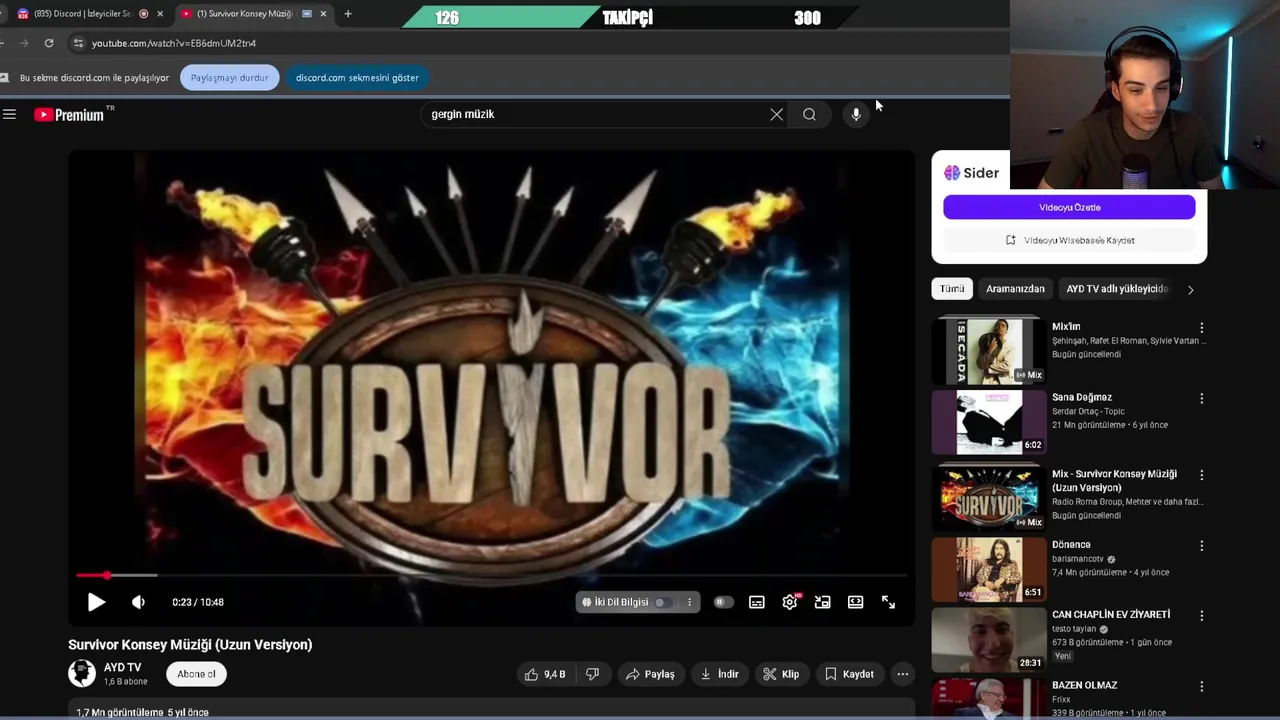Open player settings gear
Screen dimensions: 1280x720
pyautogui.click(x=790, y=602)
